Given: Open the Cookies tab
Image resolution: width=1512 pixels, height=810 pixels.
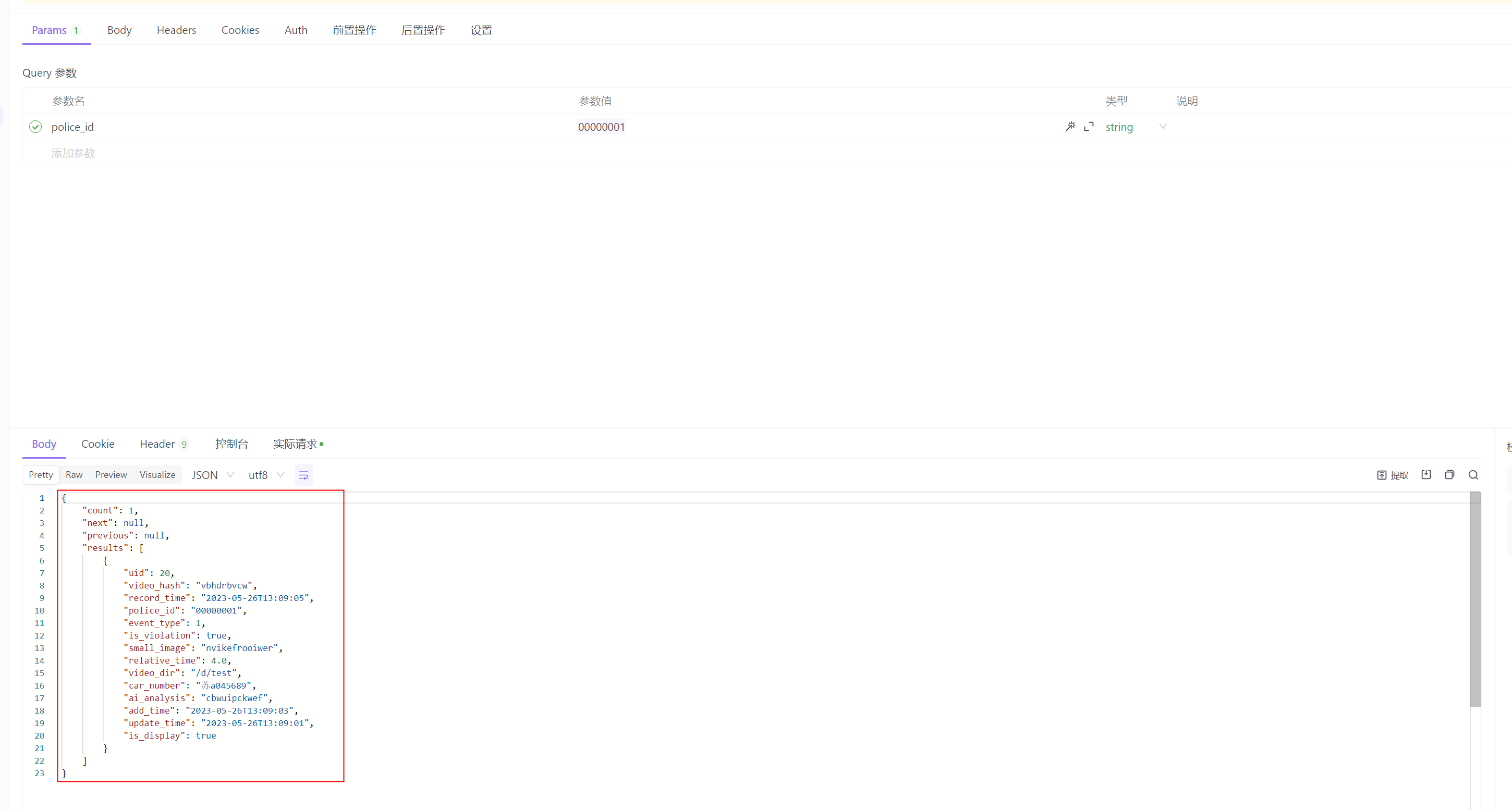Looking at the screenshot, I should 240,30.
